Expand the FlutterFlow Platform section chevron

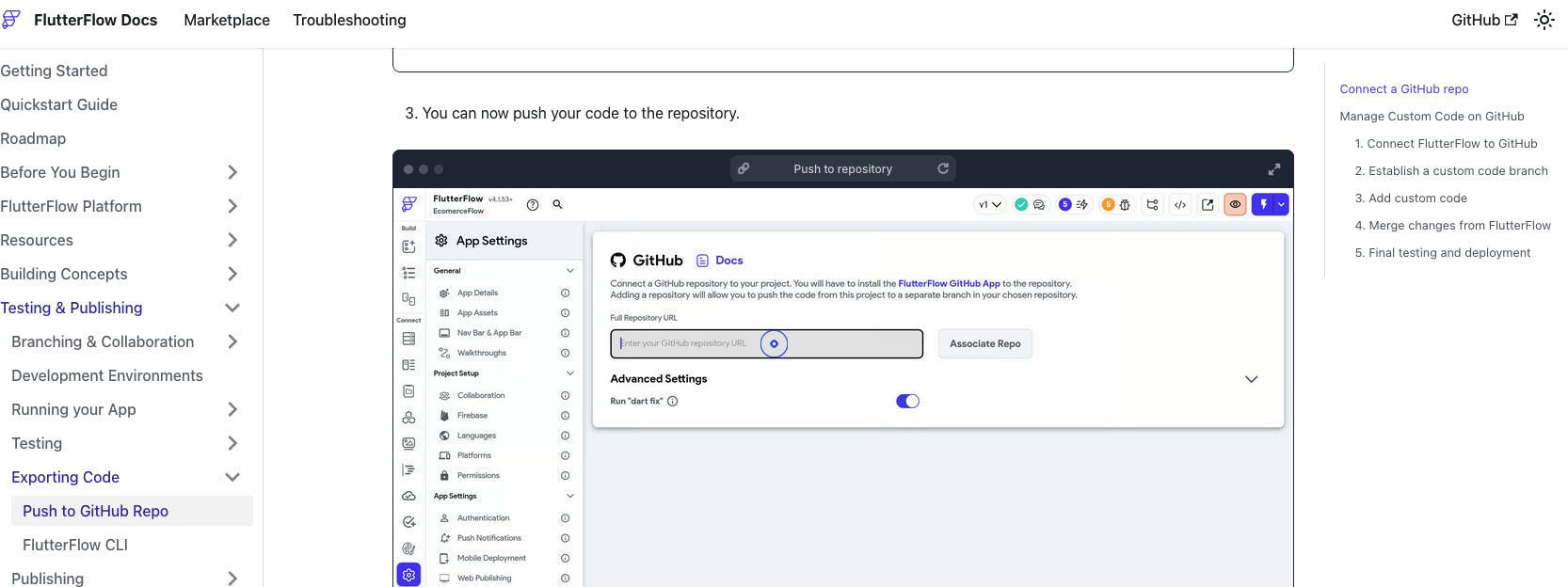(232, 206)
